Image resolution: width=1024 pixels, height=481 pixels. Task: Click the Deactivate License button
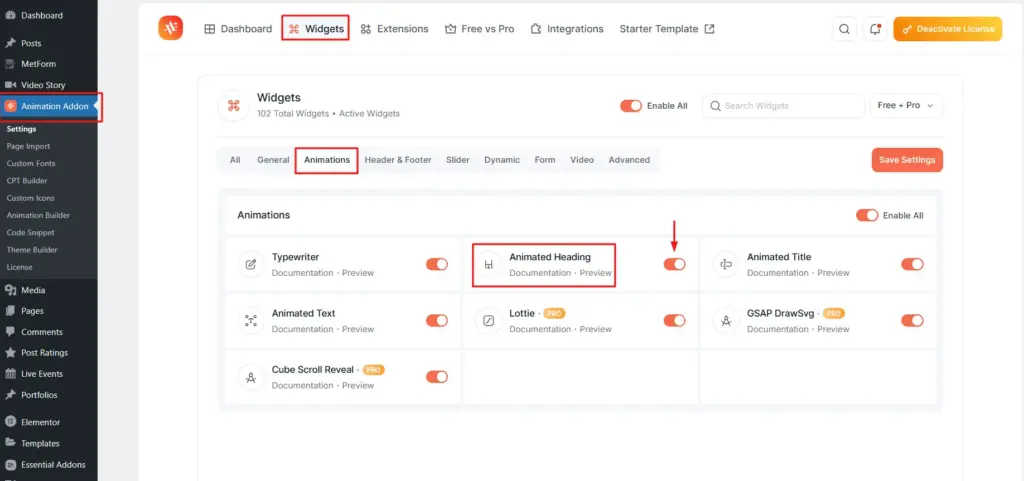pos(947,29)
